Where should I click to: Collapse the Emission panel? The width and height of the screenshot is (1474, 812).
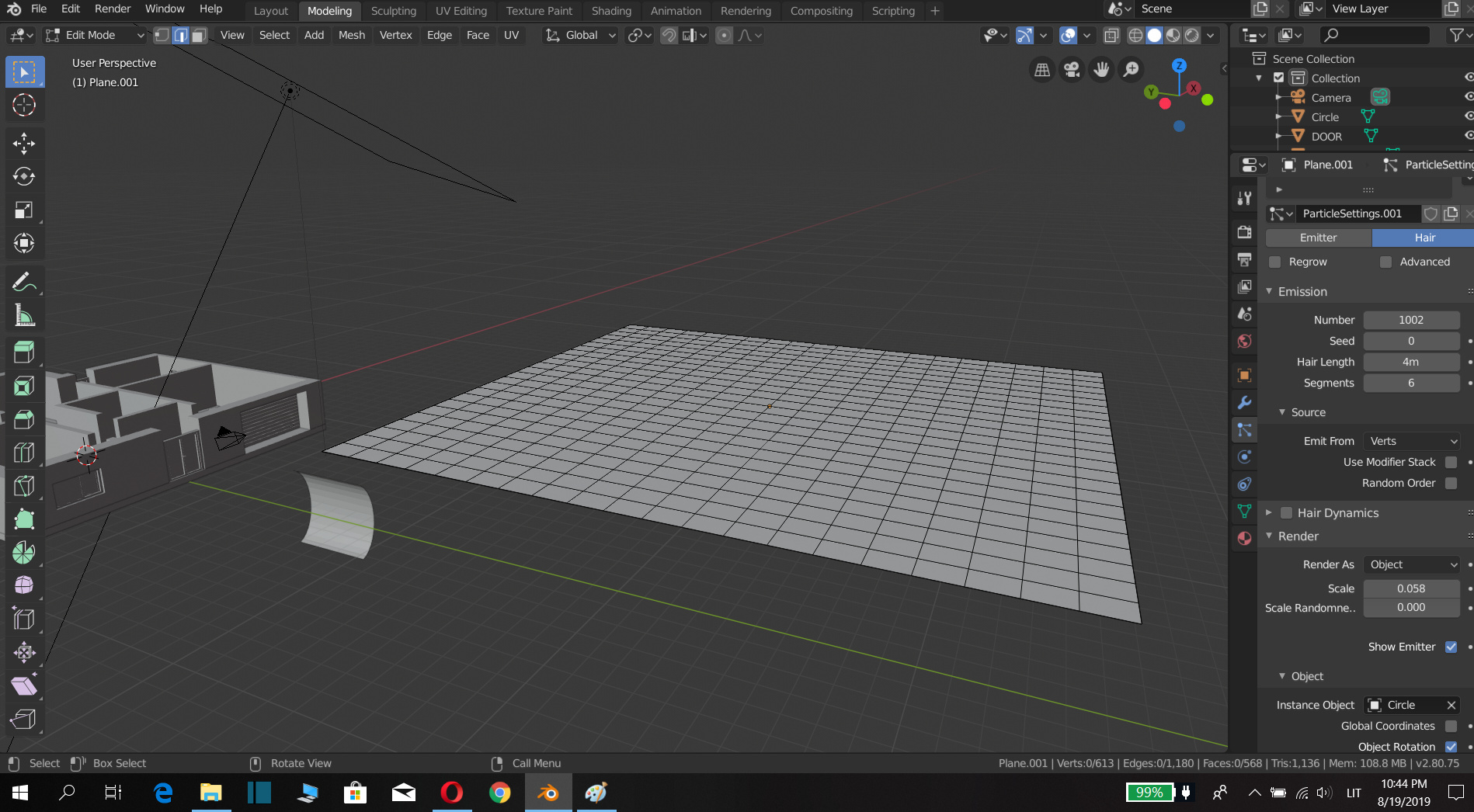click(1270, 291)
